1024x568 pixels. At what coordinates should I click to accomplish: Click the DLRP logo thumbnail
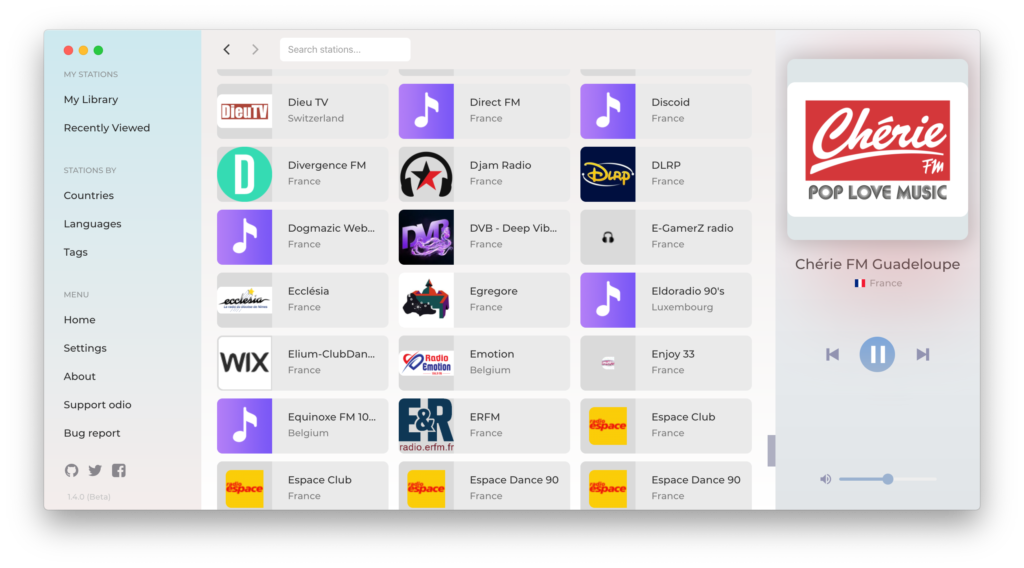[x=607, y=174]
